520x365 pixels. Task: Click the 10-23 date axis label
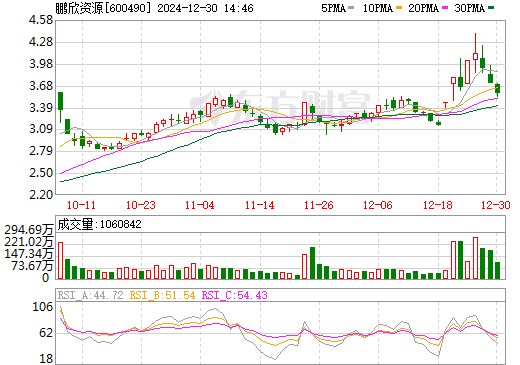click(x=141, y=205)
